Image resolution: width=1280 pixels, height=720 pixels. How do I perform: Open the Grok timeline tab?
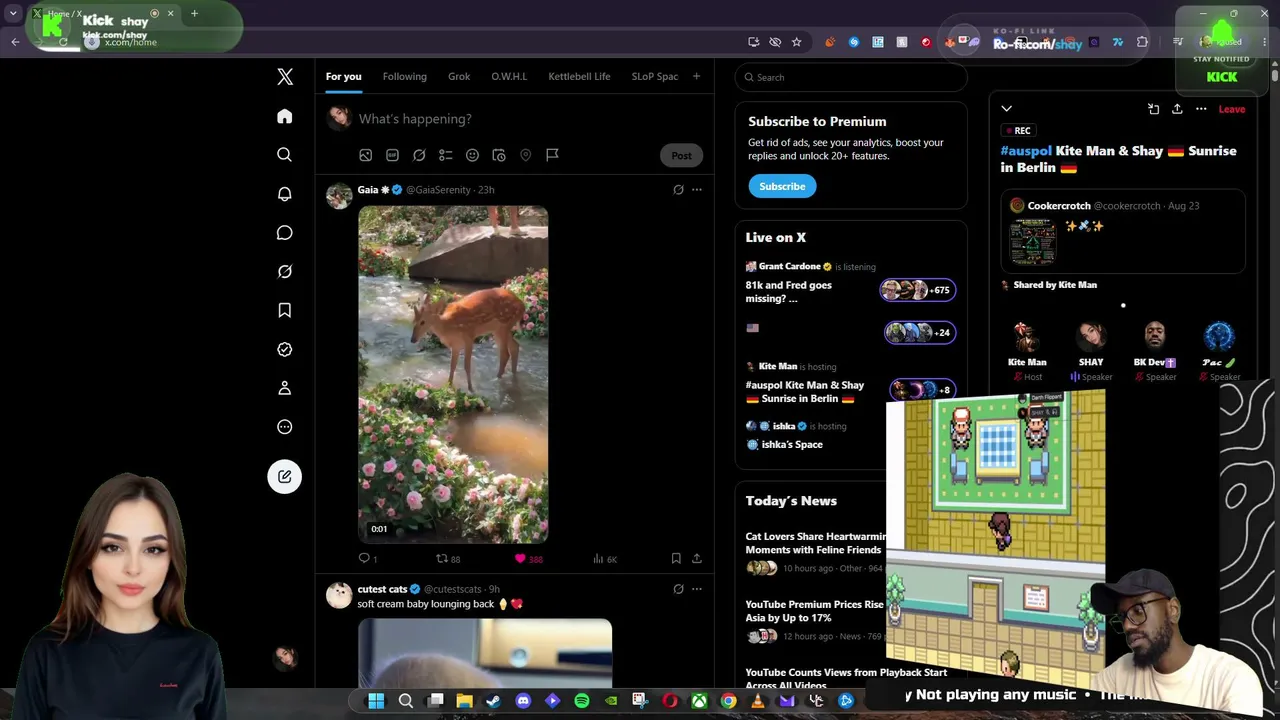click(x=459, y=77)
